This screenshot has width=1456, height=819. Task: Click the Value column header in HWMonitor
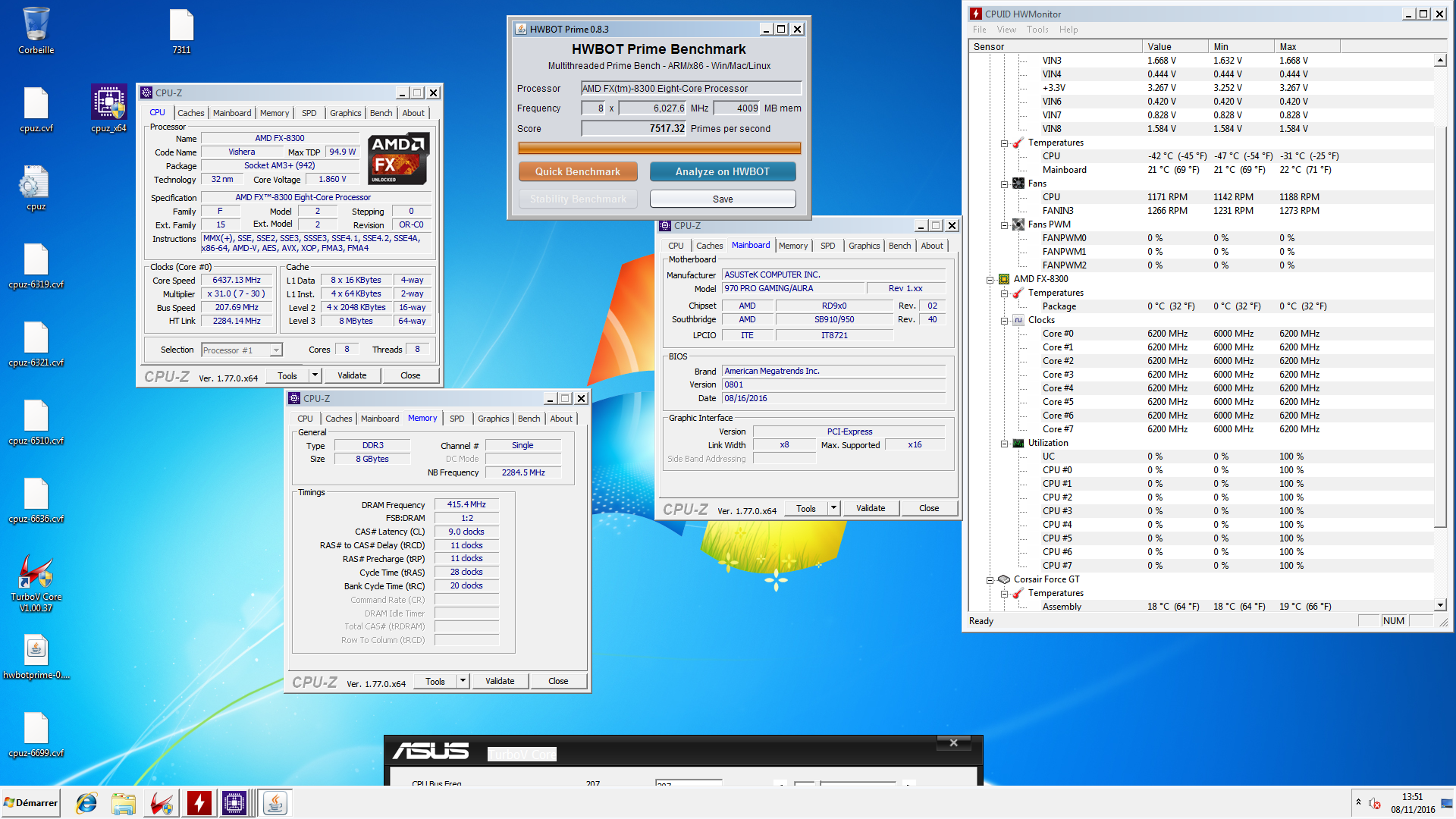[1175, 46]
